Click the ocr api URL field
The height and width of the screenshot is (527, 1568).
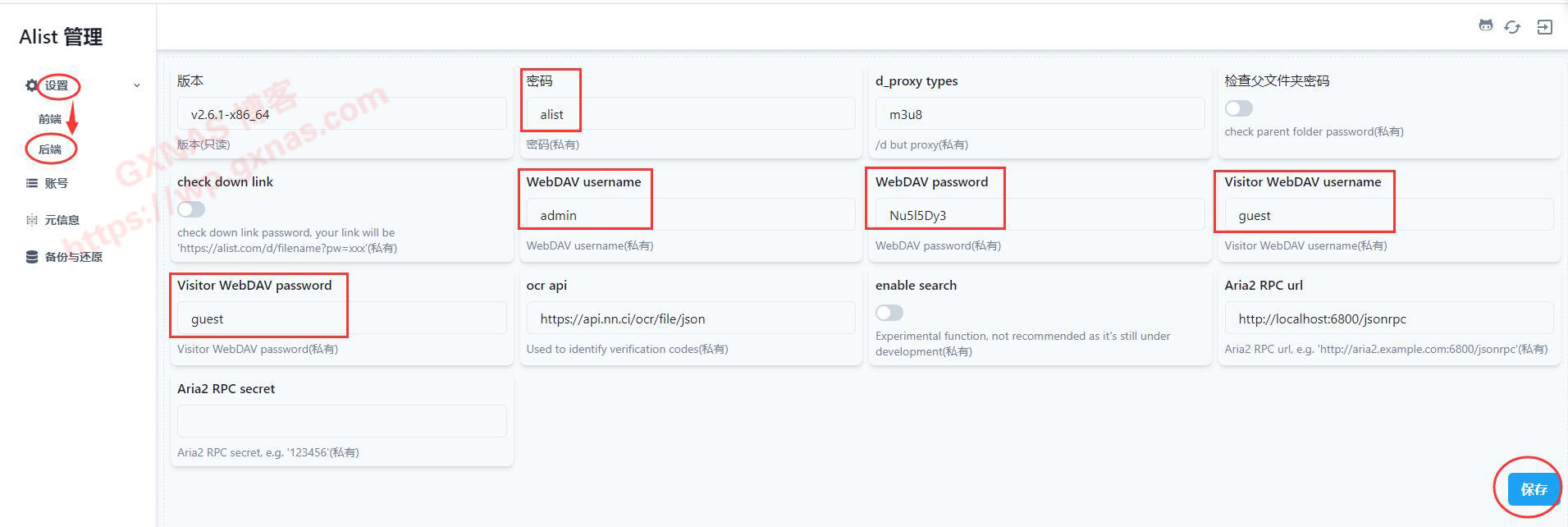tap(690, 318)
